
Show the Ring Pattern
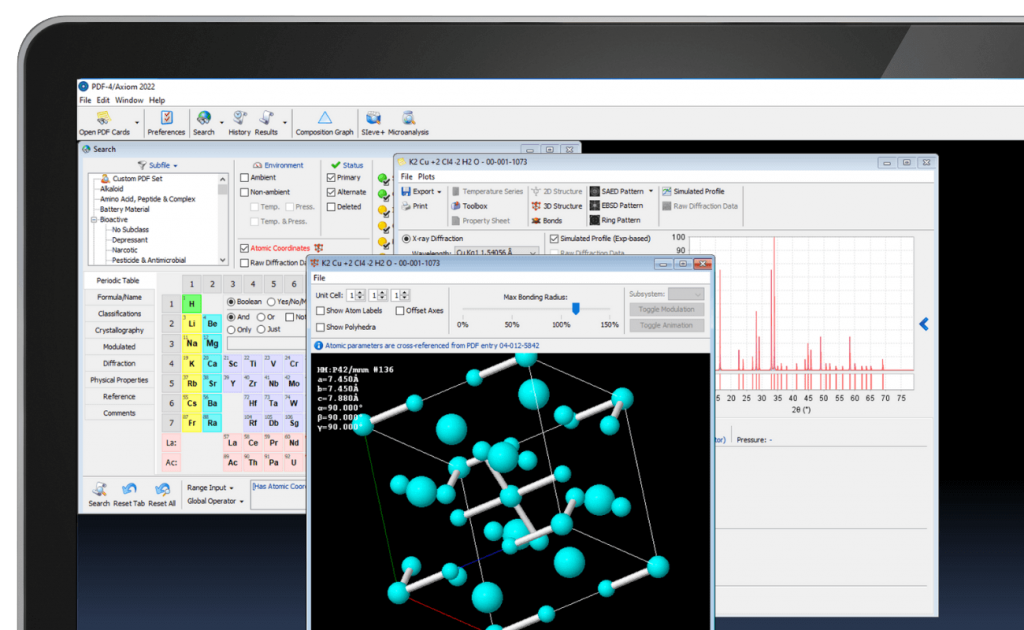pyautogui.click(x=615, y=221)
